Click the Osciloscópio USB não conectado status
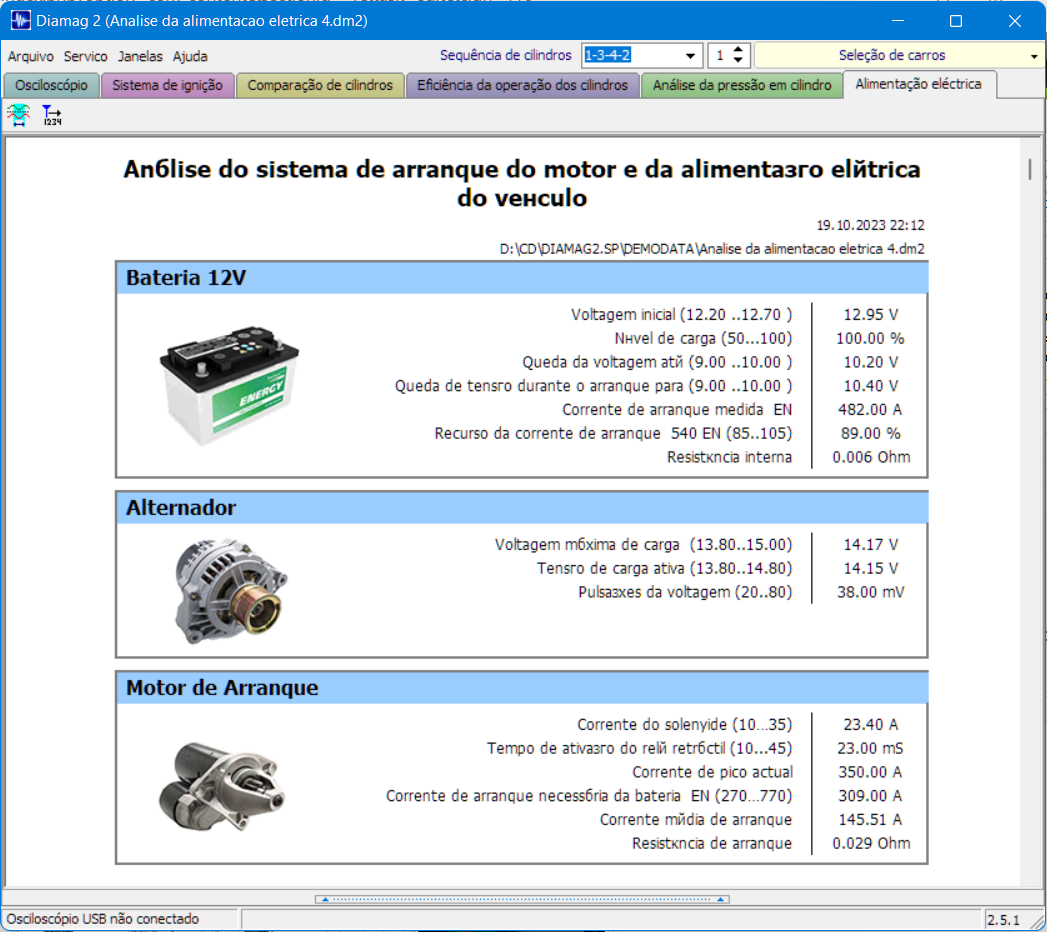Viewport: 1047px width, 932px height. [x=103, y=919]
